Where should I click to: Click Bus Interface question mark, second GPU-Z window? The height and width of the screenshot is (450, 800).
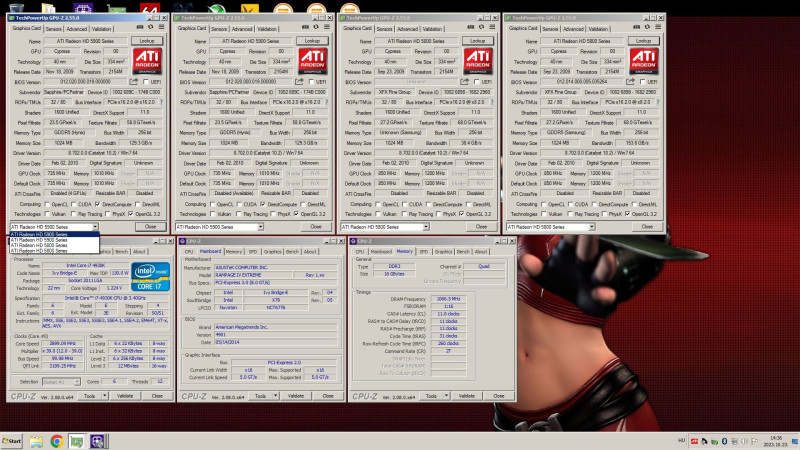327,102
